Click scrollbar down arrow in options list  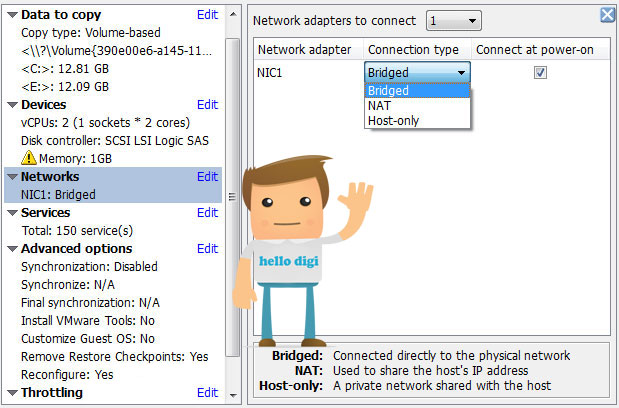[x=233, y=395]
